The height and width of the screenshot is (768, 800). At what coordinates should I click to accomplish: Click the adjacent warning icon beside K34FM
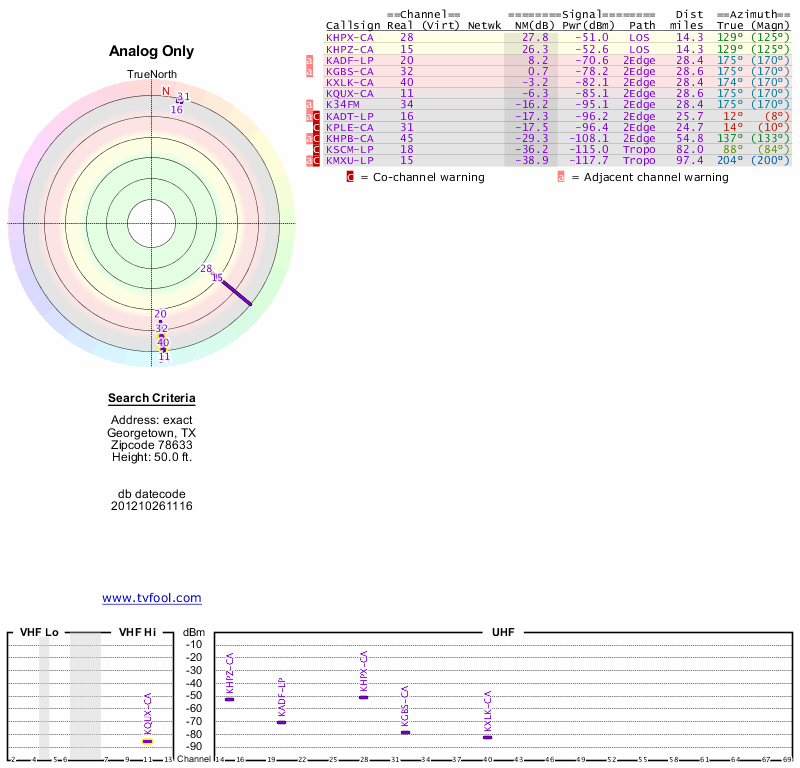(309, 104)
